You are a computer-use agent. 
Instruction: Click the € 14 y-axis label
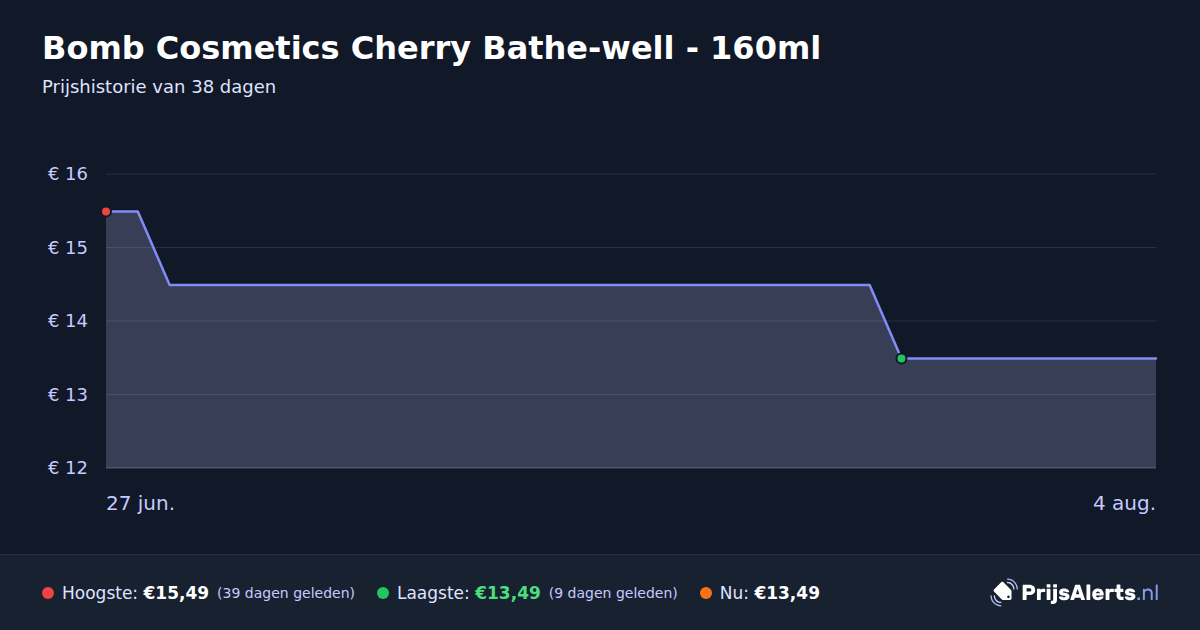(68, 321)
